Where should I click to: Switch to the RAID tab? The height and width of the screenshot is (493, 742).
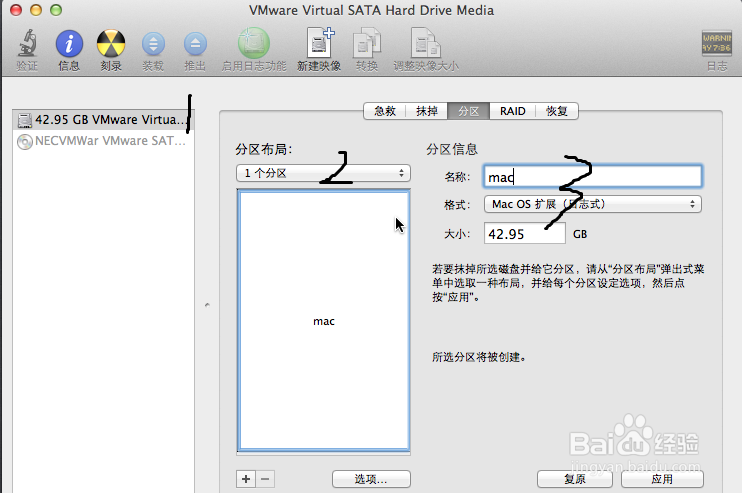pyautogui.click(x=512, y=111)
